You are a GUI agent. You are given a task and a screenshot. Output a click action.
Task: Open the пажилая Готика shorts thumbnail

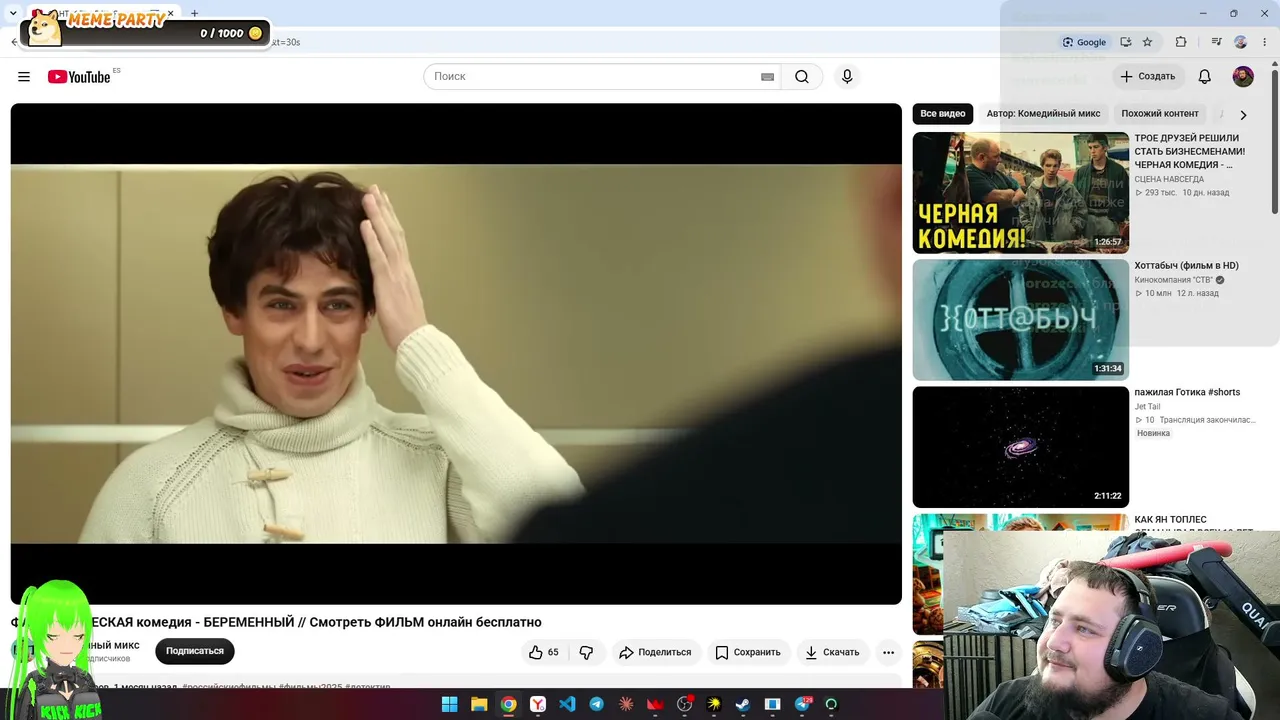(x=1021, y=447)
